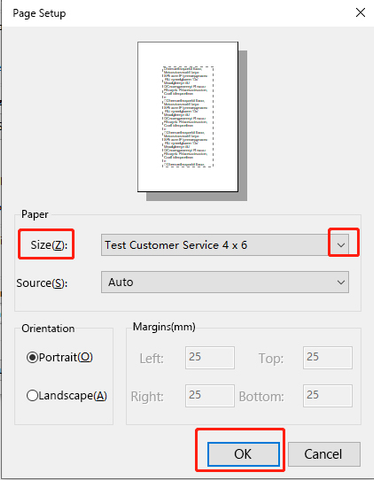Click the OK button
Image resolution: width=374 pixels, height=480 pixels.
tap(243, 454)
